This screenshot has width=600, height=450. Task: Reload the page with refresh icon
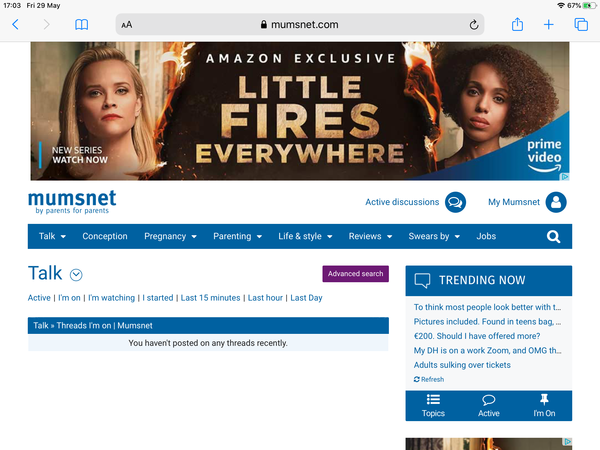(x=474, y=24)
